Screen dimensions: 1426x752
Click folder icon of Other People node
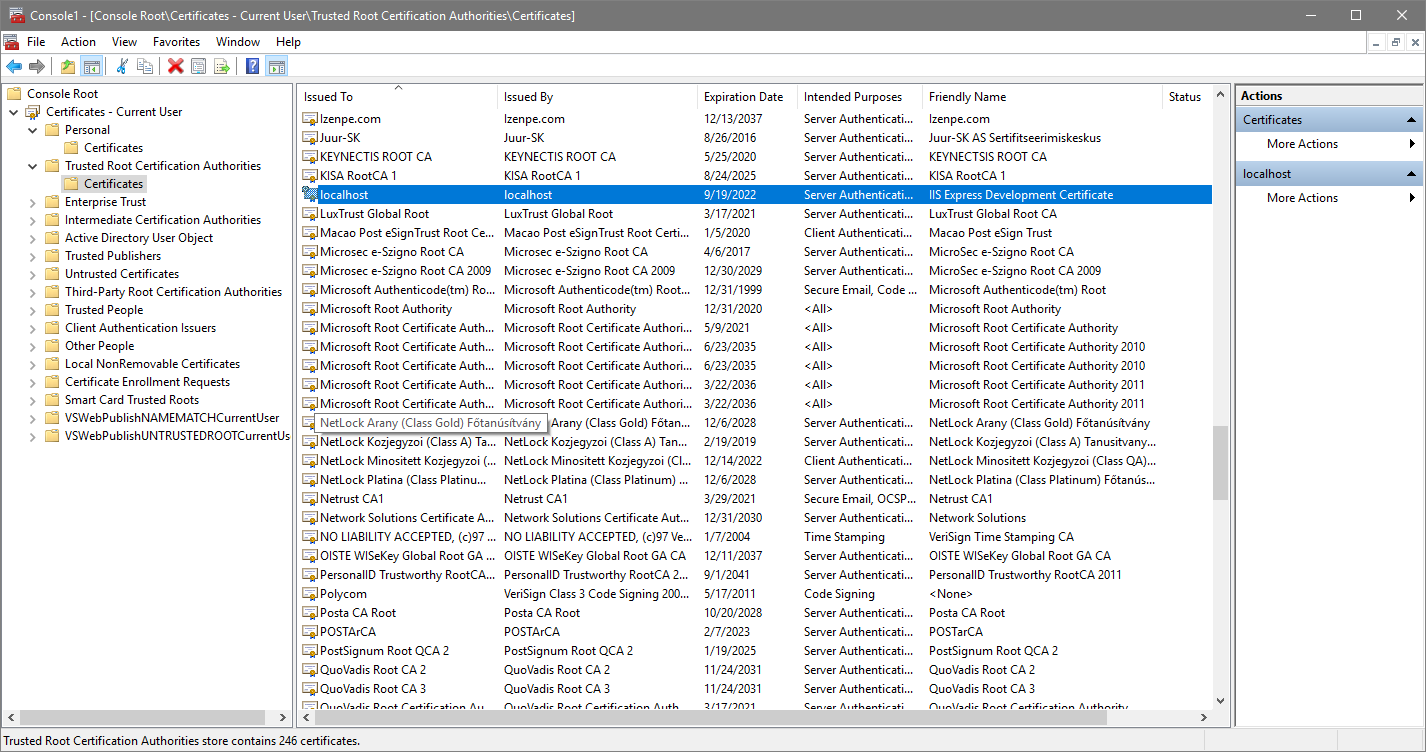(52, 346)
